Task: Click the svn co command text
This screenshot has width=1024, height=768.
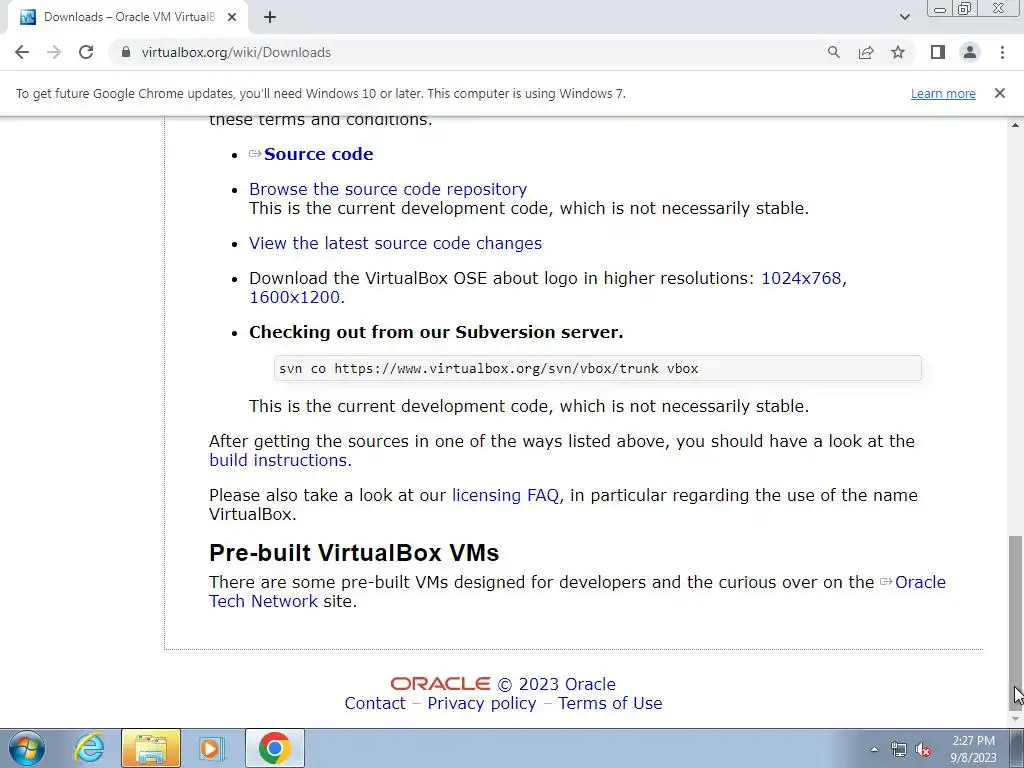Action: click(488, 368)
